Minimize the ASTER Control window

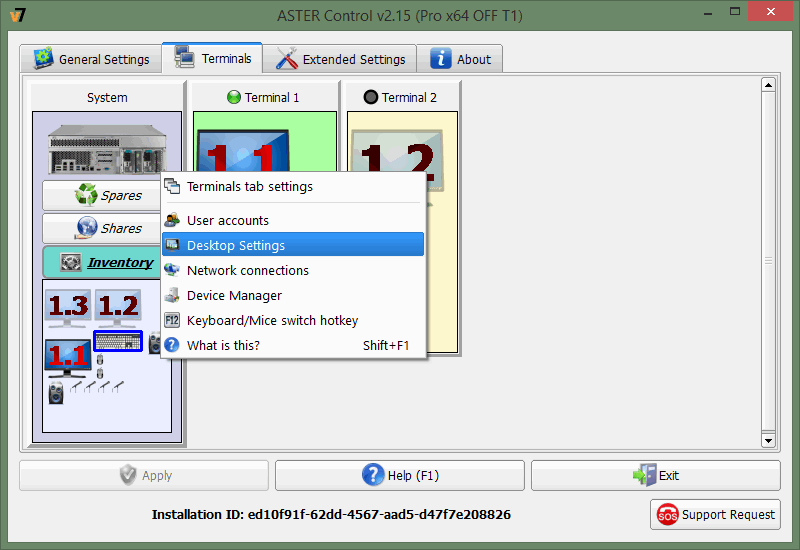point(708,13)
